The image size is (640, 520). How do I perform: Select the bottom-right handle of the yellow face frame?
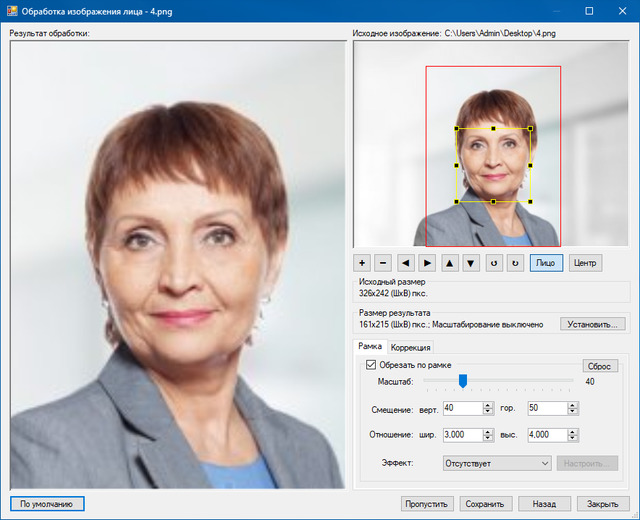[530, 202]
